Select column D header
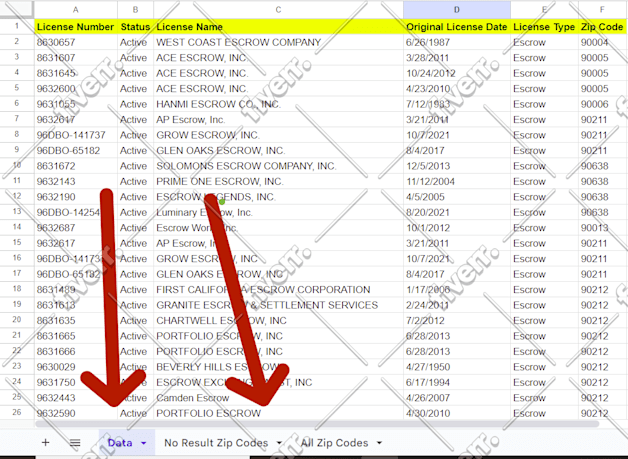The width and height of the screenshot is (628, 459). [x=457, y=10]
